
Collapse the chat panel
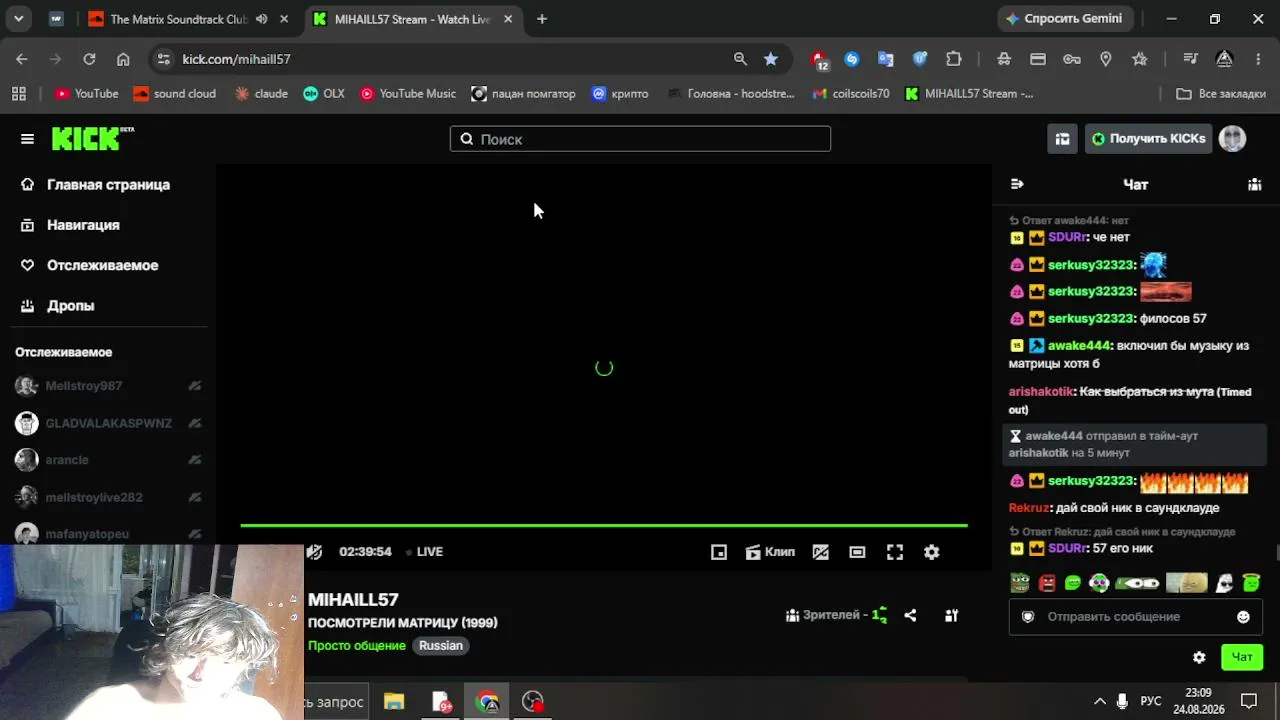point(1017,184)
